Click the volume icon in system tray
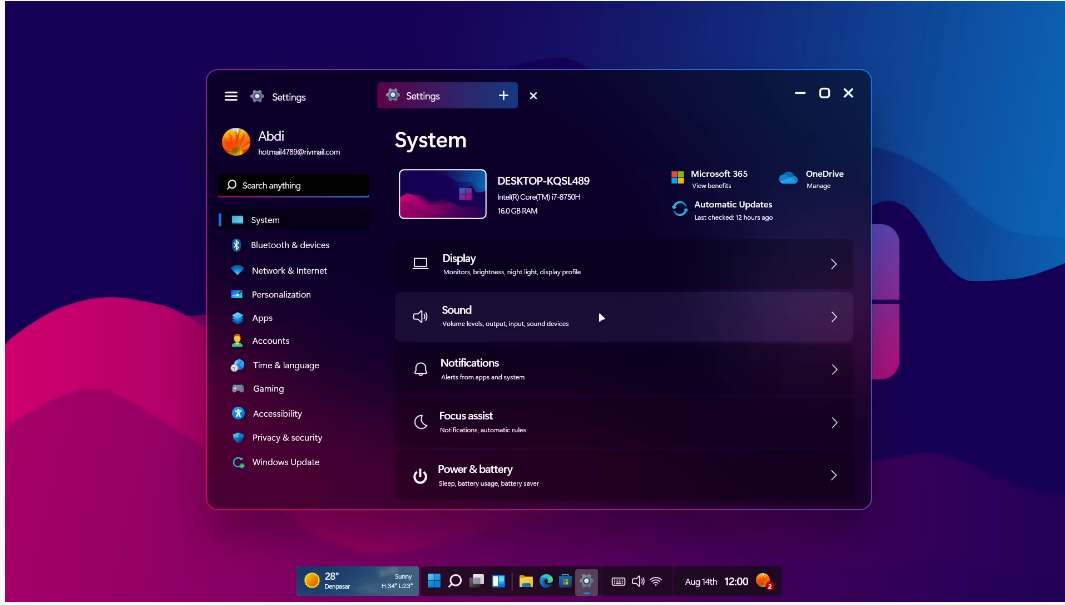Image resolution: width=1065 pixels, height=605 pixels. coord(638,581)
